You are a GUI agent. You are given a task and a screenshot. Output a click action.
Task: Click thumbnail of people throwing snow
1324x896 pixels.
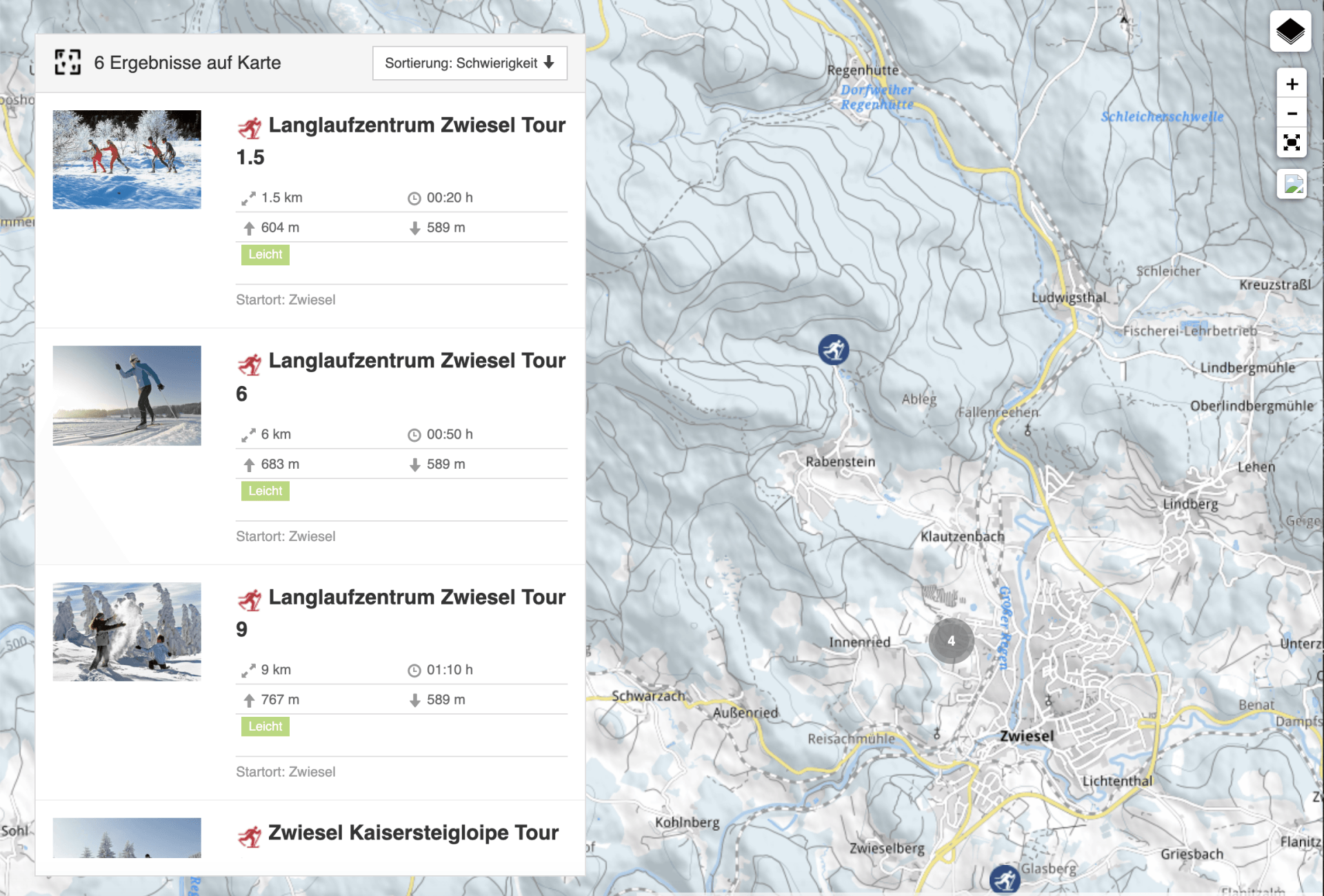tap(127, 631)
